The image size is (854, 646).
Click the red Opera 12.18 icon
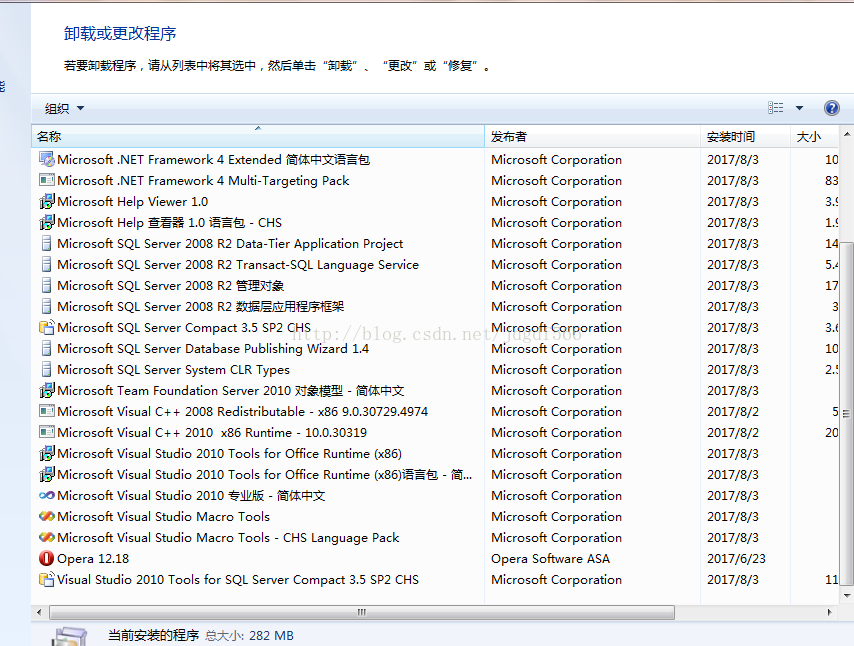pos(47,558)
